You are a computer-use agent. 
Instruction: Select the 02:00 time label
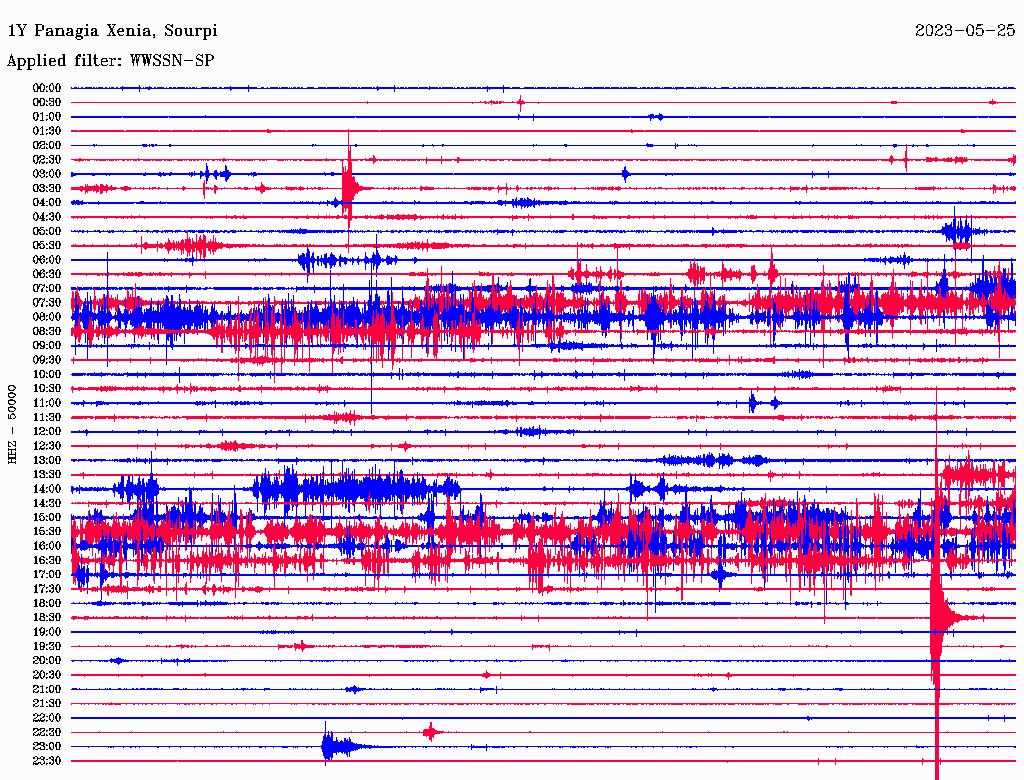point(47,146)
